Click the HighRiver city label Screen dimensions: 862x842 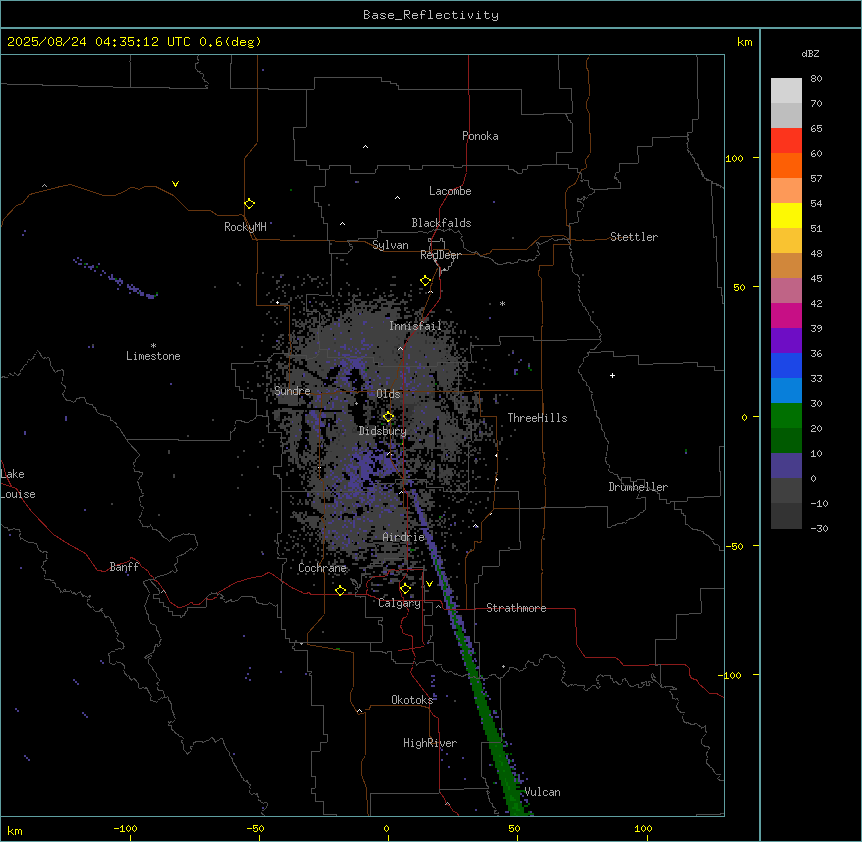tap(430, 743)
